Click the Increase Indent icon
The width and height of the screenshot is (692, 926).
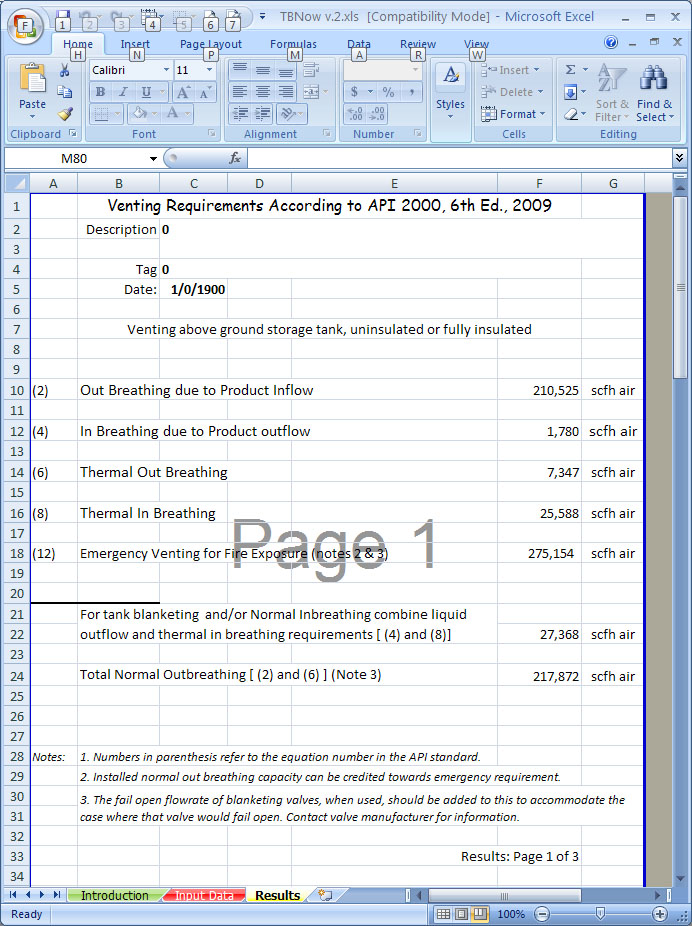(263, 113)
